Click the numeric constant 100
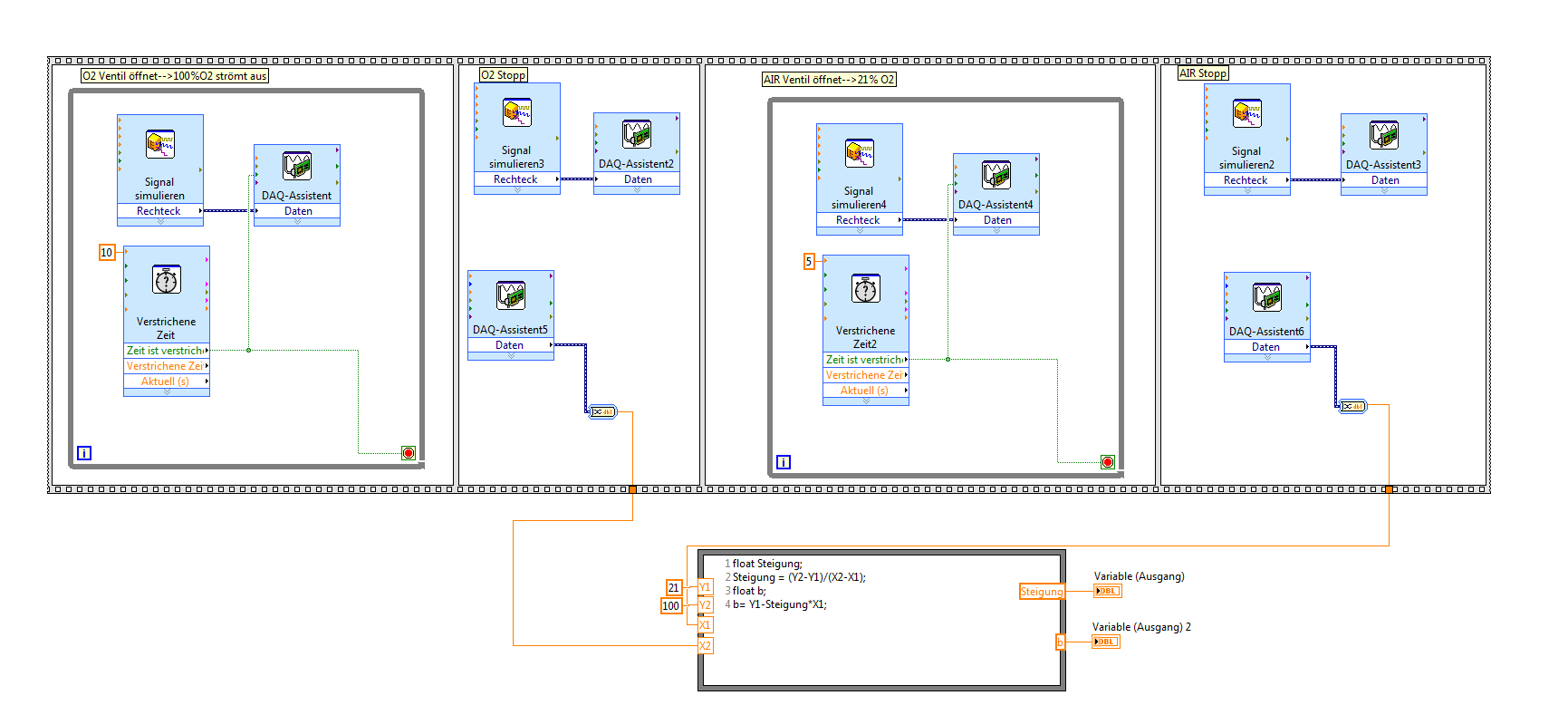 pyautogui.click(x=671, y=606)
